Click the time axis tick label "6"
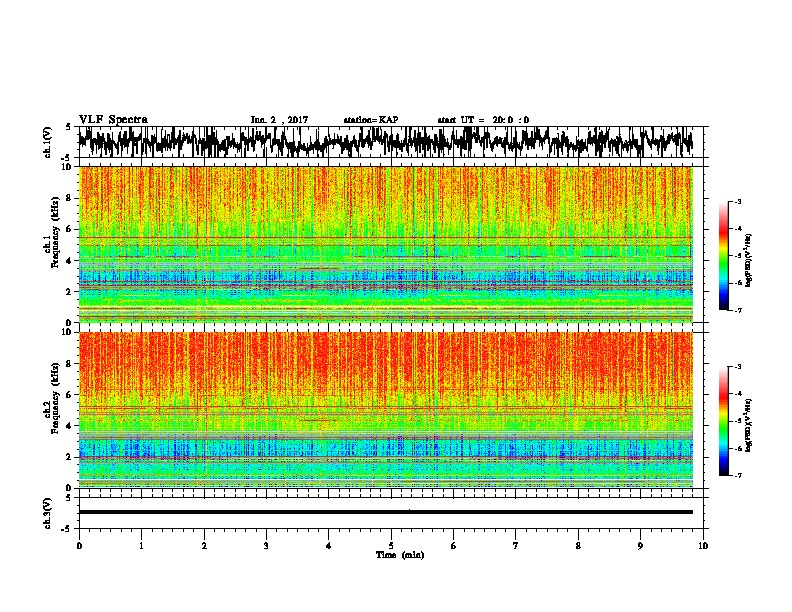 (454, 546)
